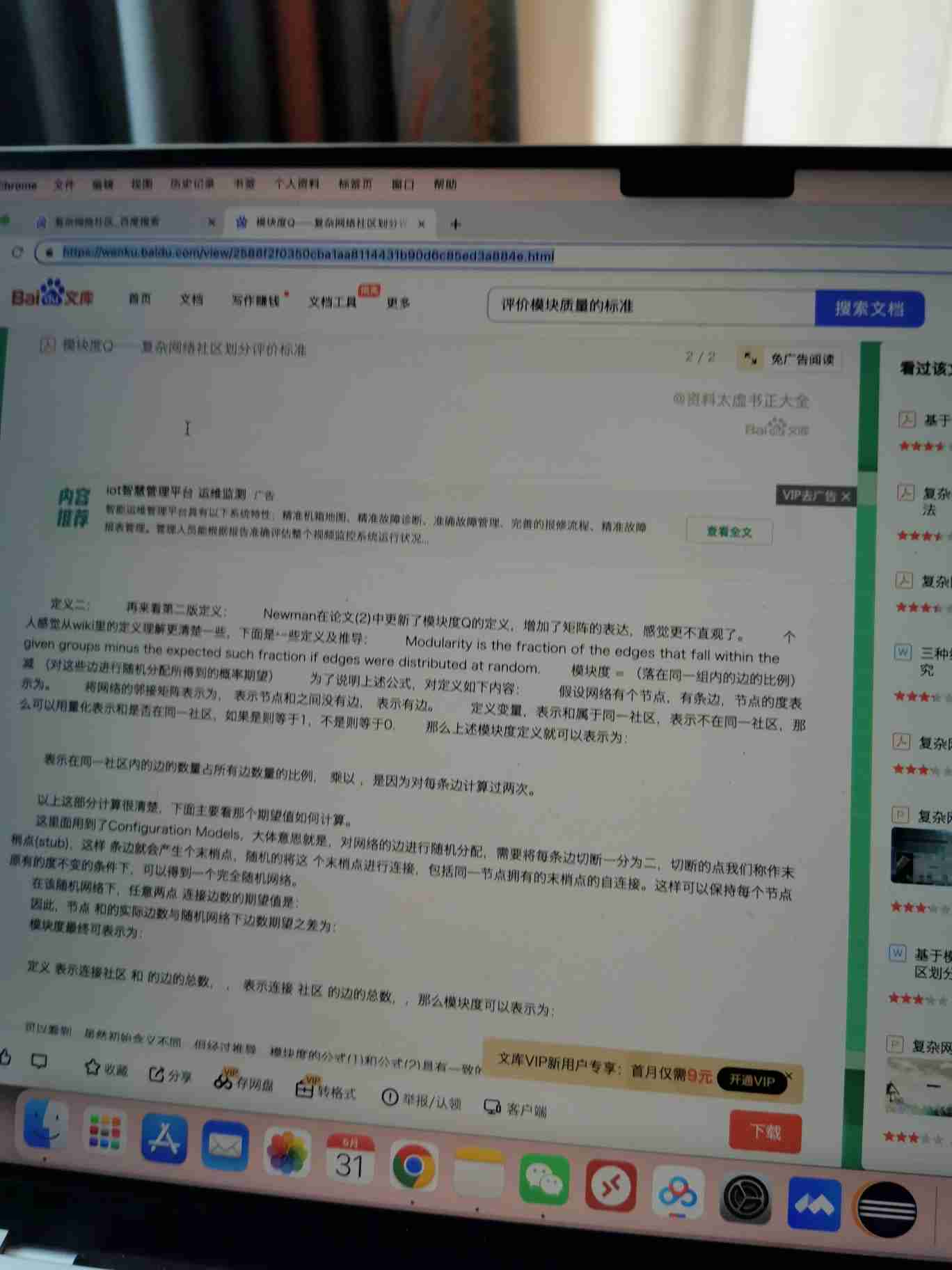Open the 客户端 client icon
This screenshot has height=1270, width=952.
(493, 1106)
